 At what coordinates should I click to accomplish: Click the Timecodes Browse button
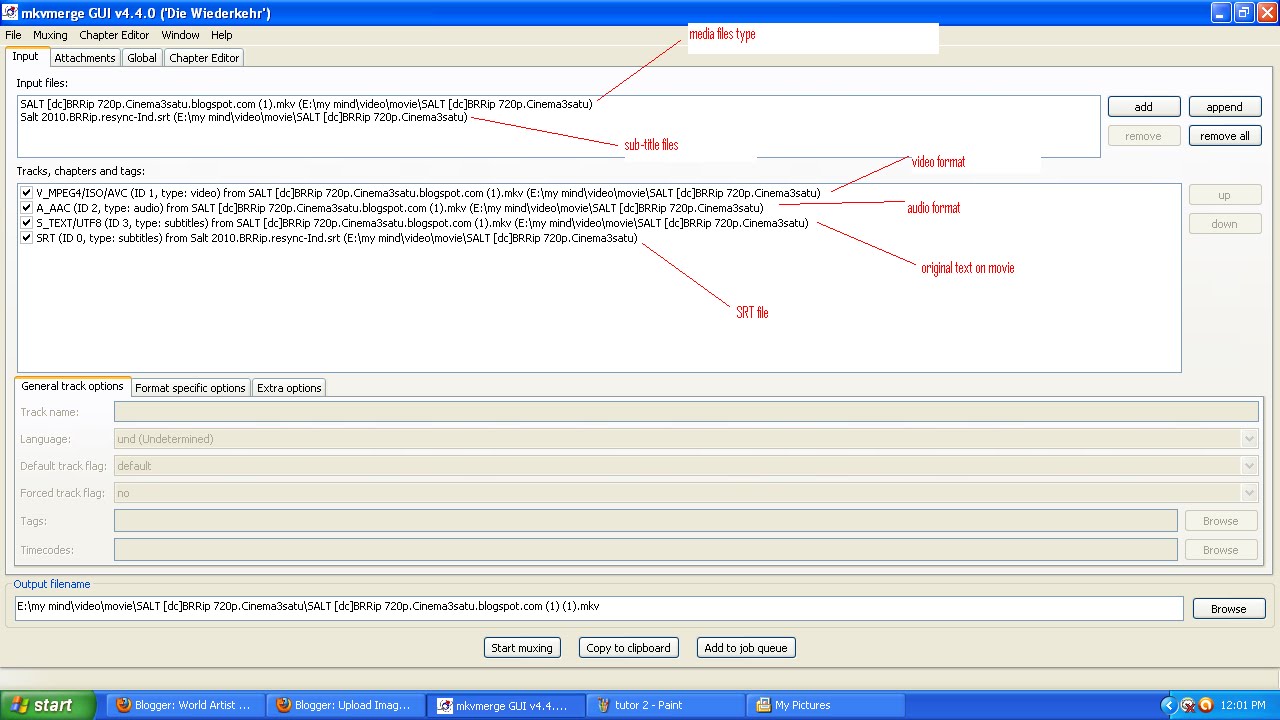click(x=1221, y=550)
